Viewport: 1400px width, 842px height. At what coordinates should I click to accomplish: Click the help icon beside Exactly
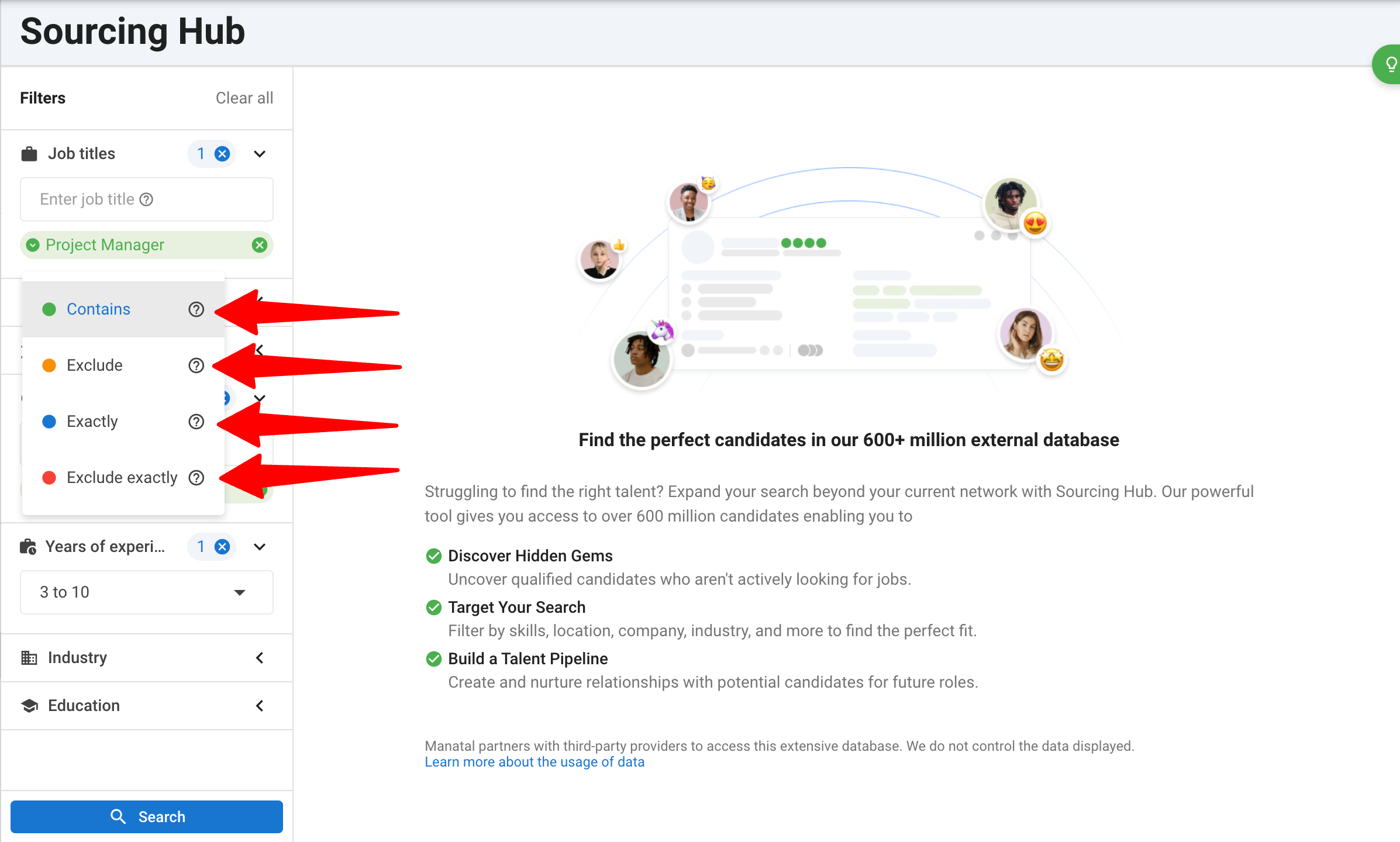[x=196, y=422]
